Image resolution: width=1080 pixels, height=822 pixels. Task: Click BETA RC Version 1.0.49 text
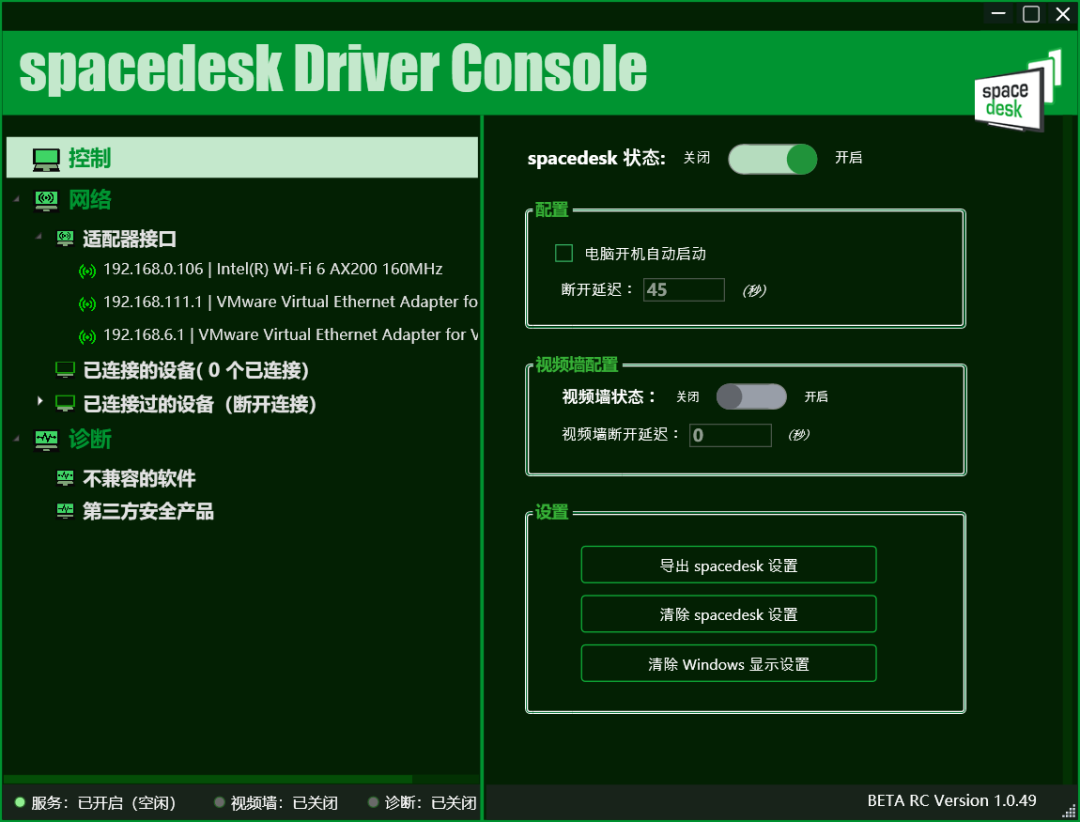pos(951,801)
